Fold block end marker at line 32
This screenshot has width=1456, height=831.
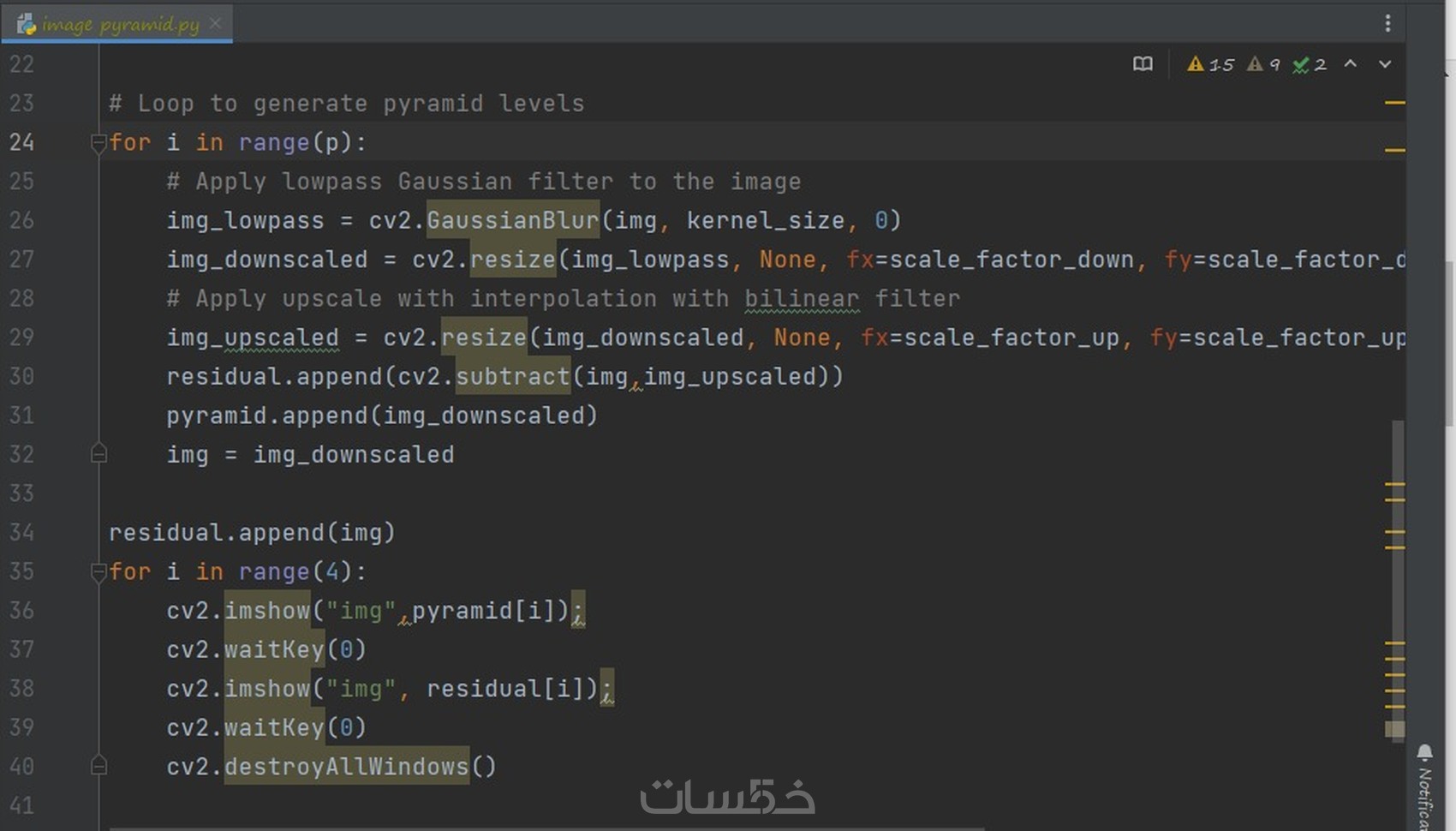(x=98, y=453)
